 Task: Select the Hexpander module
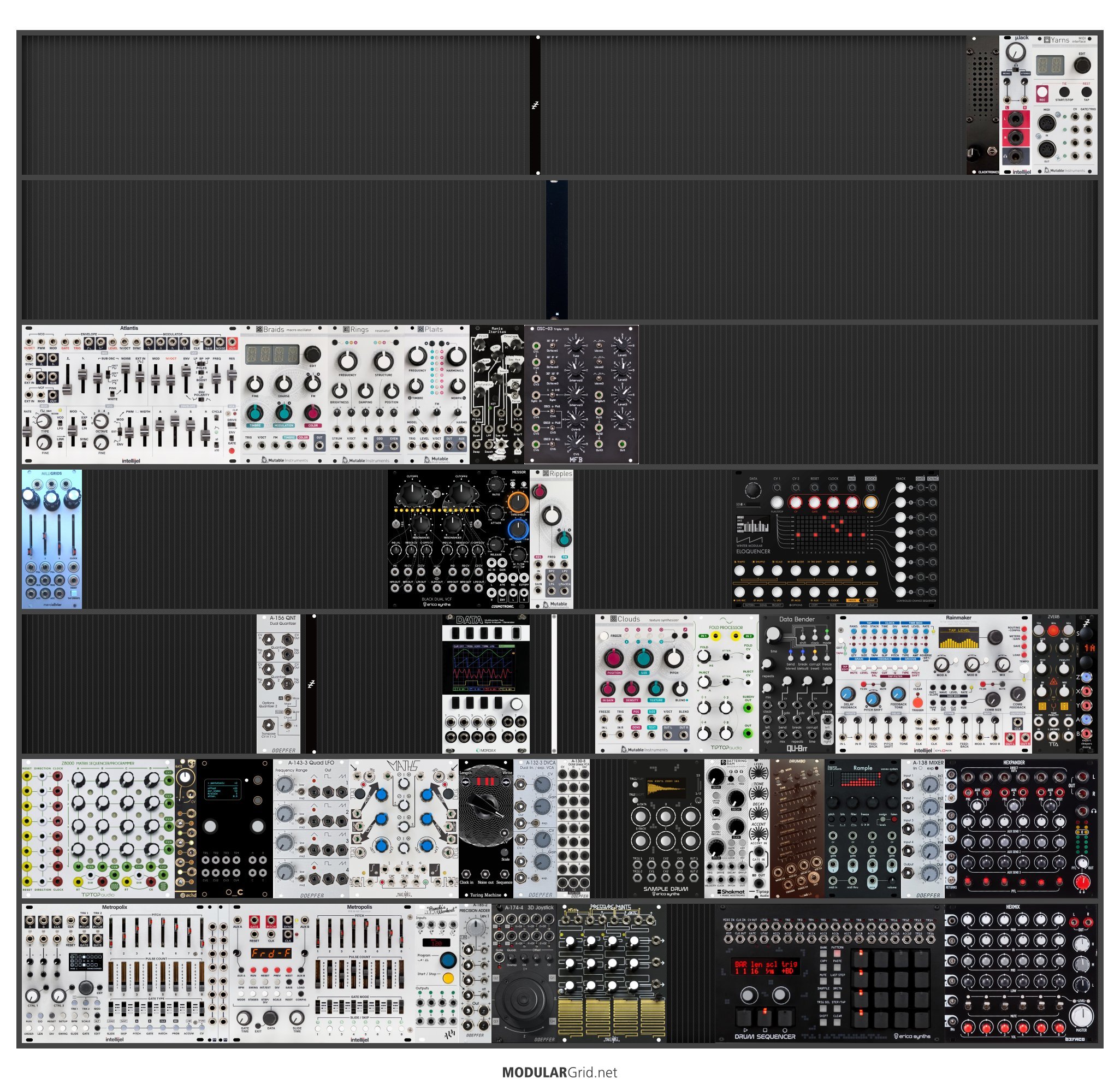1021,828
